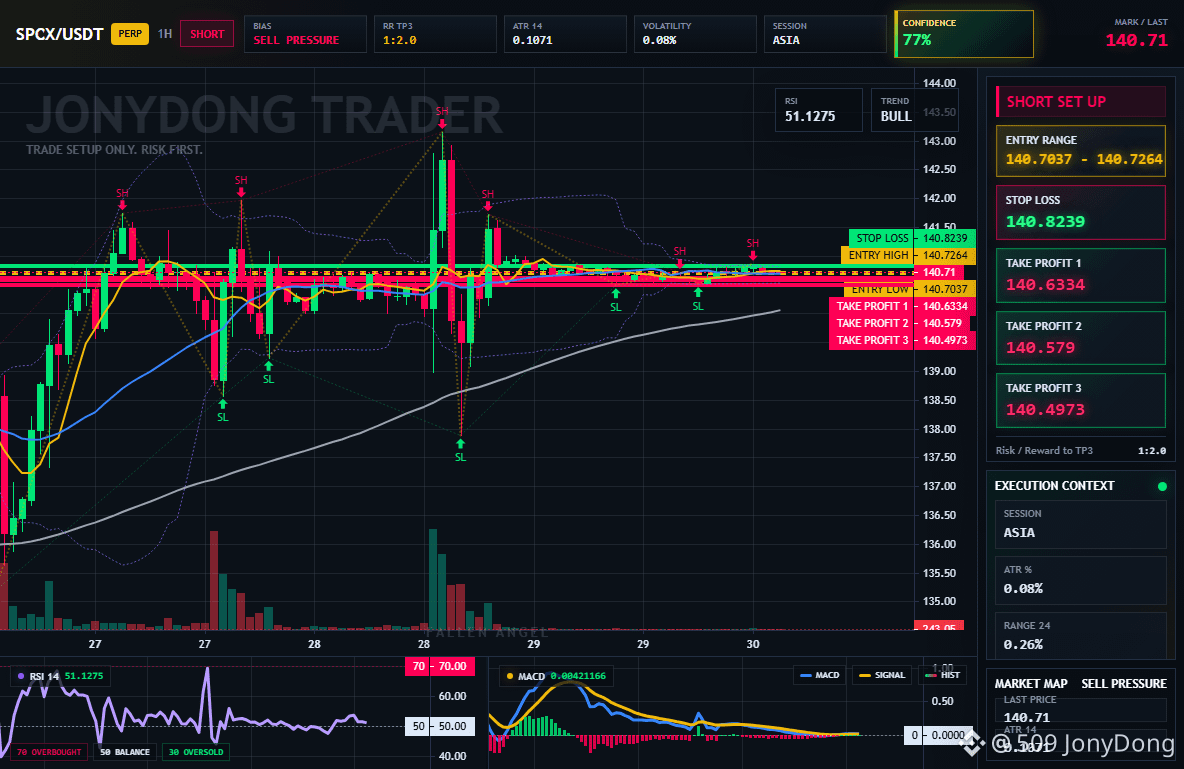Click the 50 BALANCE tag

point(125,752)
